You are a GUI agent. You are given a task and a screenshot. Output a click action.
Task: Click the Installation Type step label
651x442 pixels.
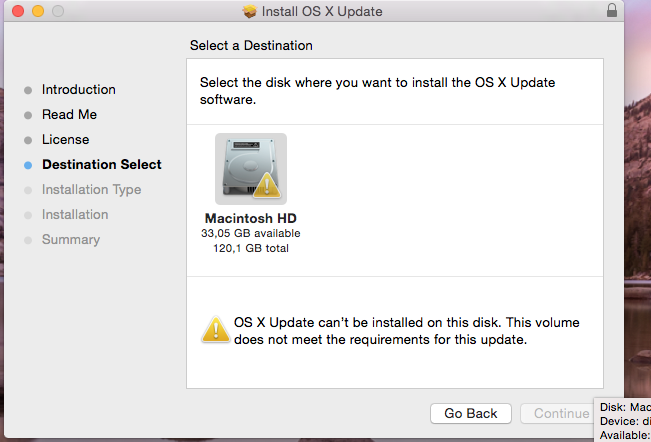pos(91,190)
